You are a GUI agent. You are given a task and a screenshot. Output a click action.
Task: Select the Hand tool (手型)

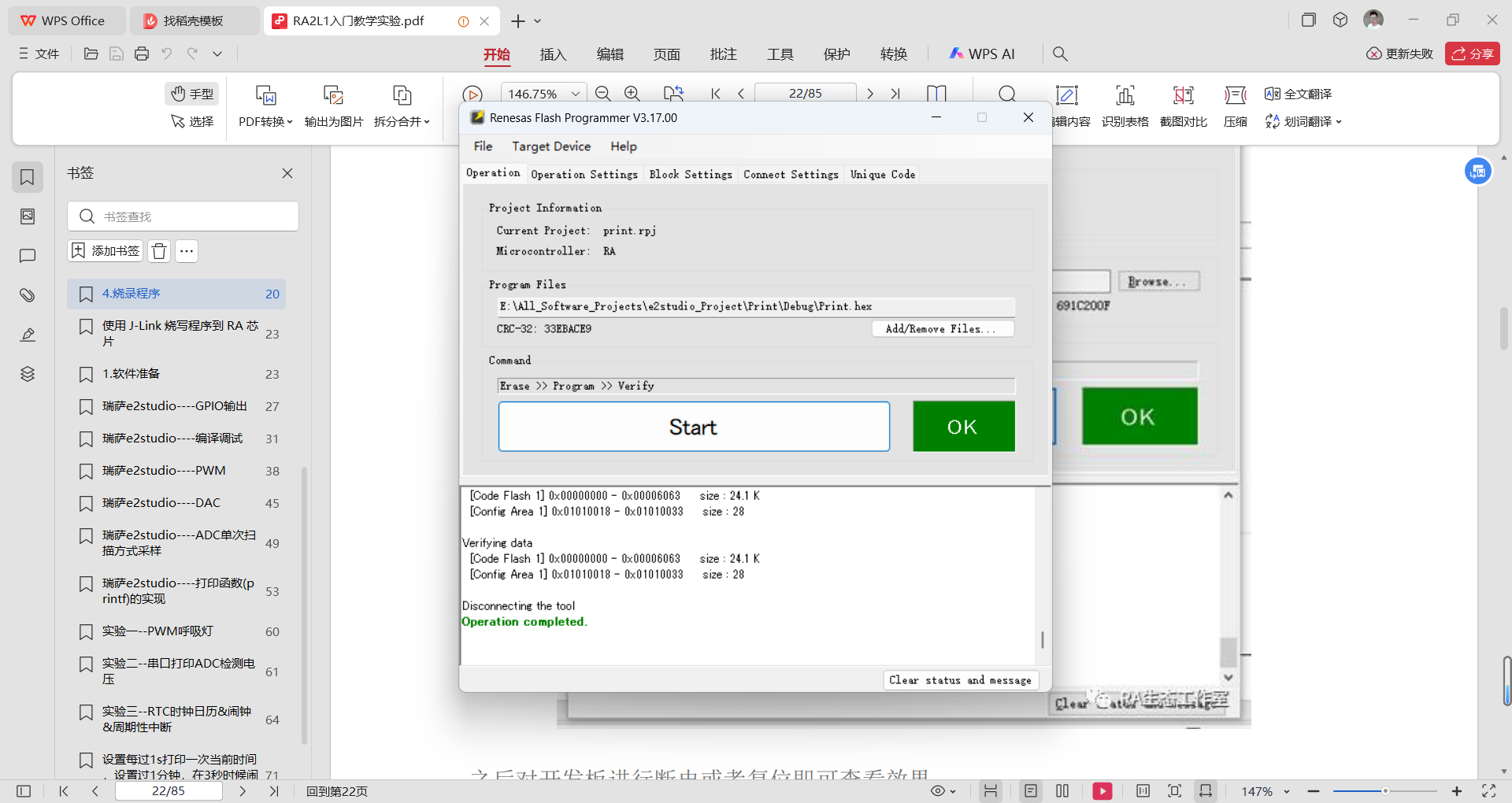(192, 94)
